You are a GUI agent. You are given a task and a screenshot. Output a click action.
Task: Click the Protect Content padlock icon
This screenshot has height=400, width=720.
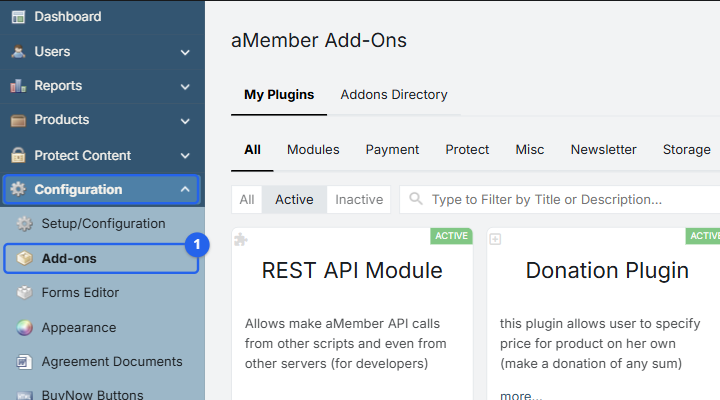(x=18, y=155)
